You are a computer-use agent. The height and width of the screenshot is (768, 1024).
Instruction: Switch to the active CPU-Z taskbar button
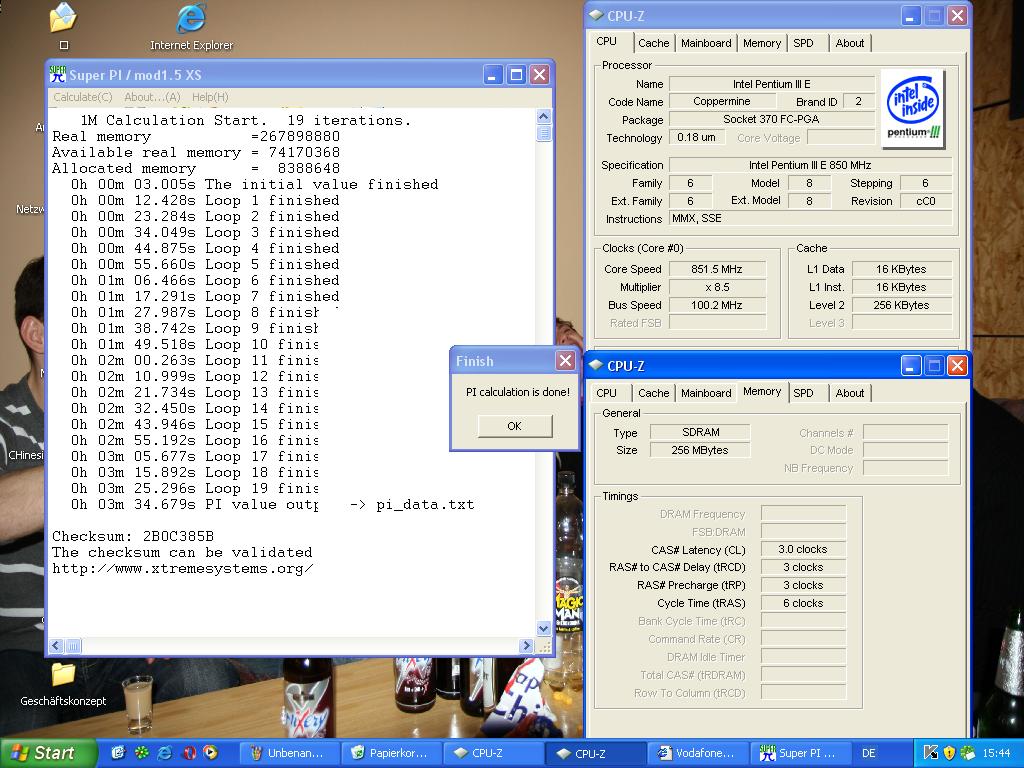click(595, 754)
